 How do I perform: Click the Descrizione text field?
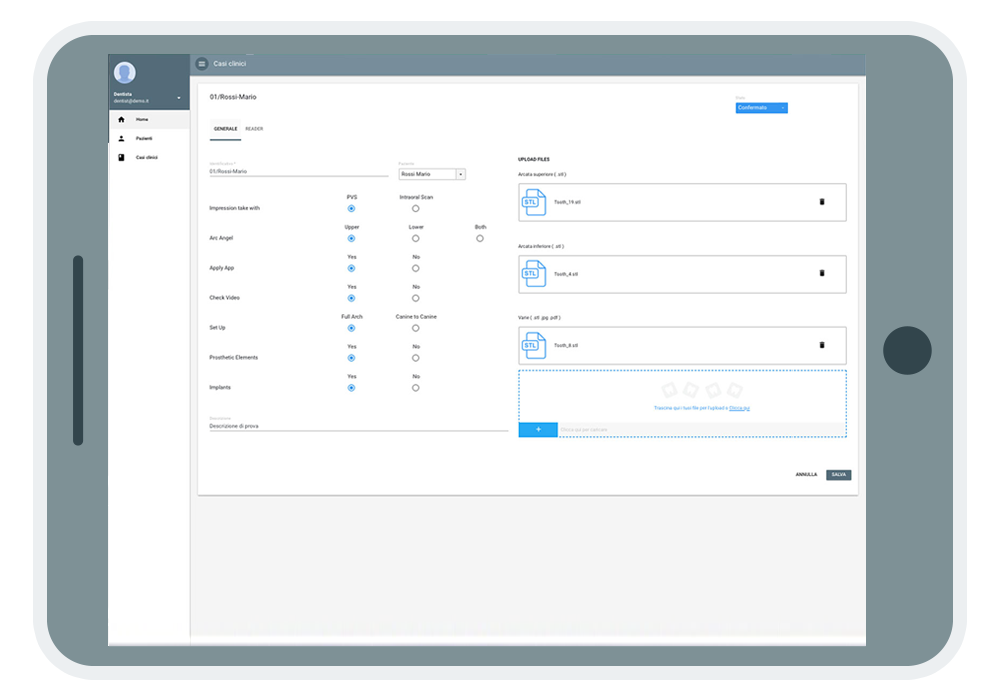[x=358, y=426]
